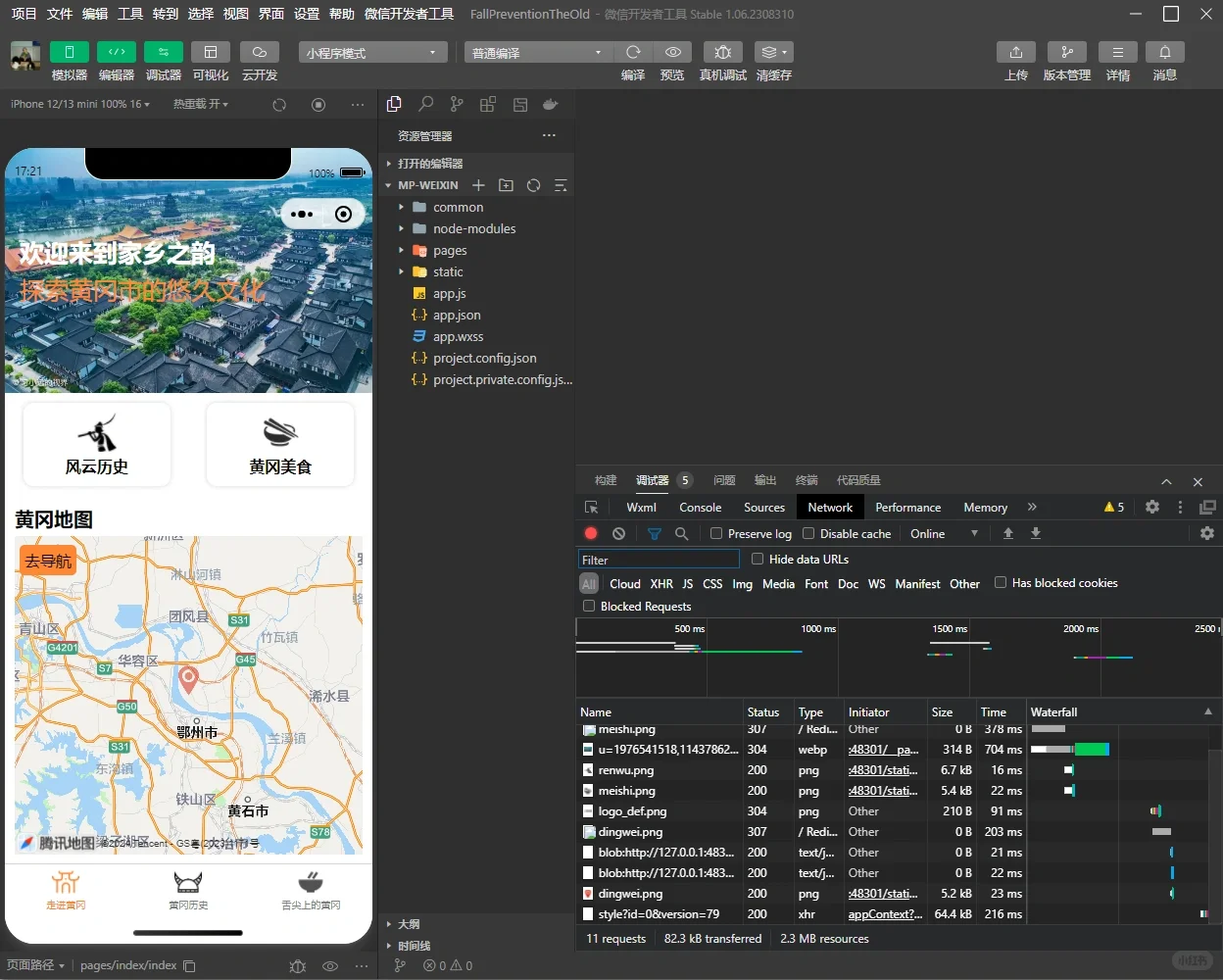The height and width of the screenshot is (980, 1223).
Task: Switch to 舌尖上的黄冈 bottom tab
Action: click(x=311, y=890)
